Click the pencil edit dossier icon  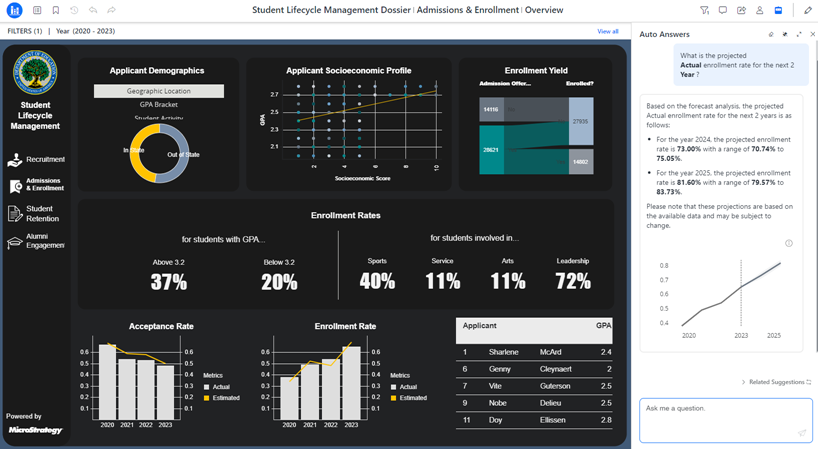(808, 10)
